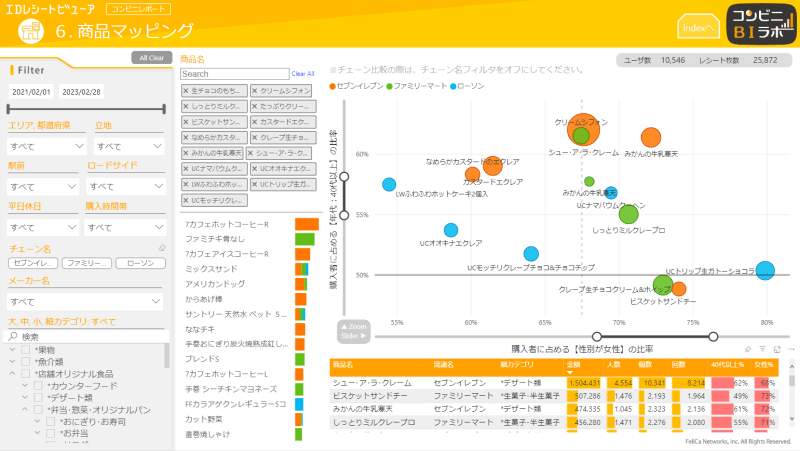
Task: Remove the ビスケットサン product chip
Action: (186, 122)
